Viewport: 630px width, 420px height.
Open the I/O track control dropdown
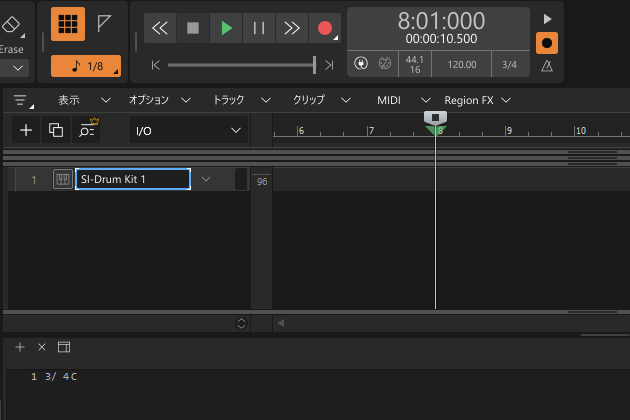coord(189,130)
